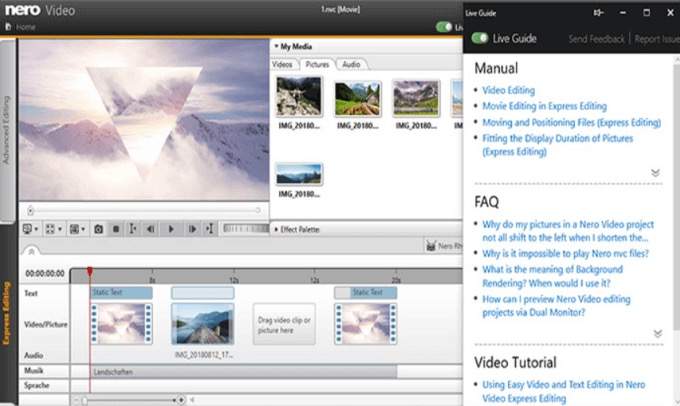Jump to the start of the clip
This screenshot has height=406, width=680.
coord(133,229)
